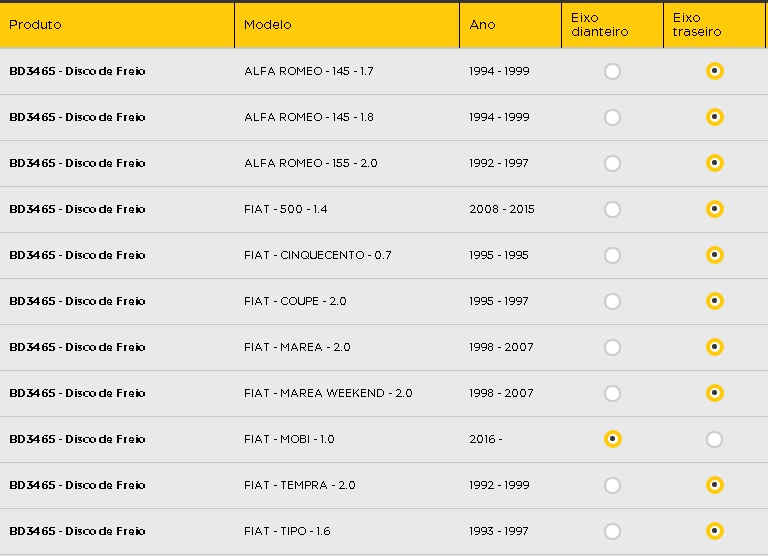Click model text ALFA ROMEO - 145 - 1.8
The image size is (768, 556).
[x=309, y=118]
